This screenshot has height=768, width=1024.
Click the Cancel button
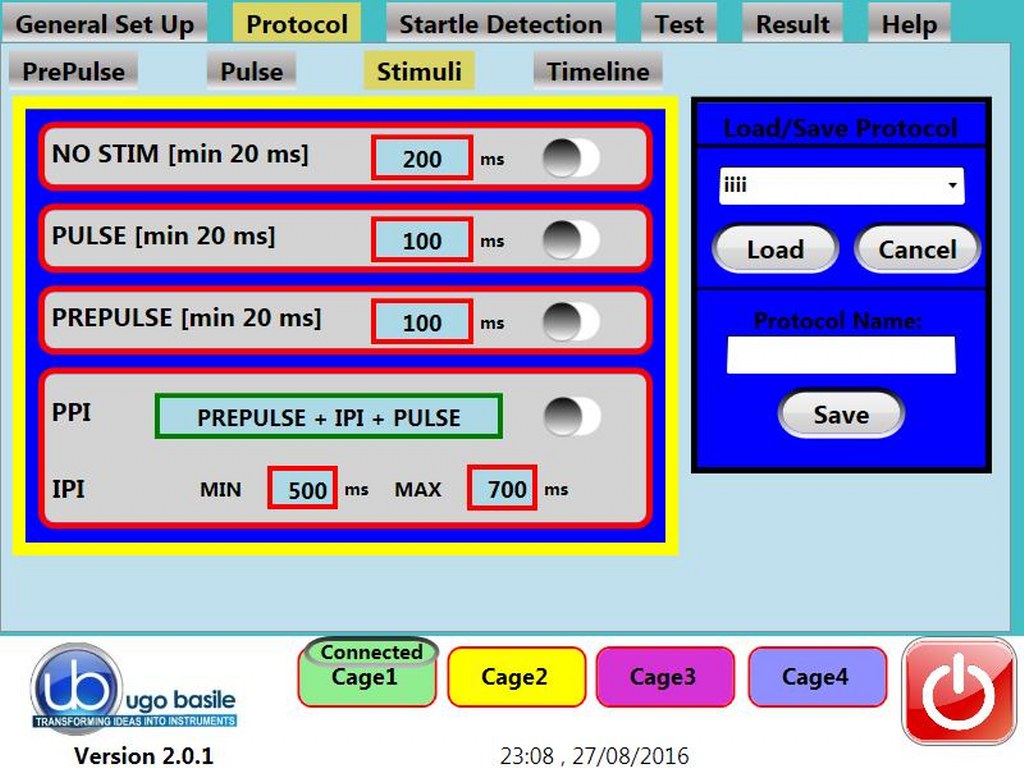917,249
